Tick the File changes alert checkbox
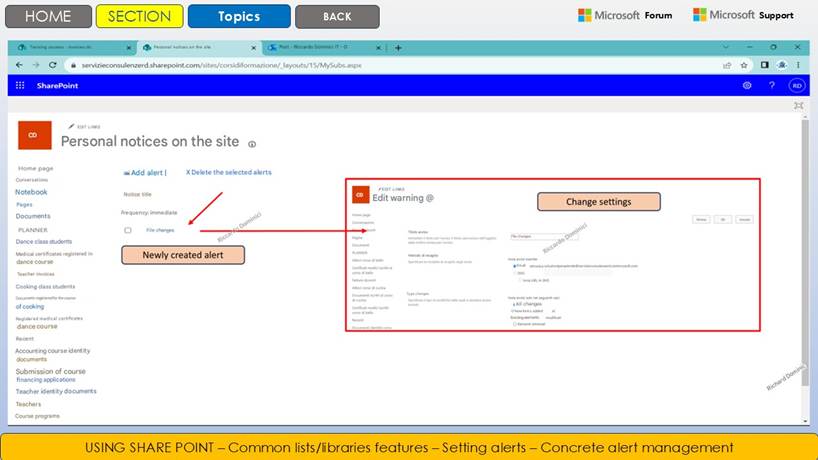Viewport: 818px width, 460px height. point(128,230)
